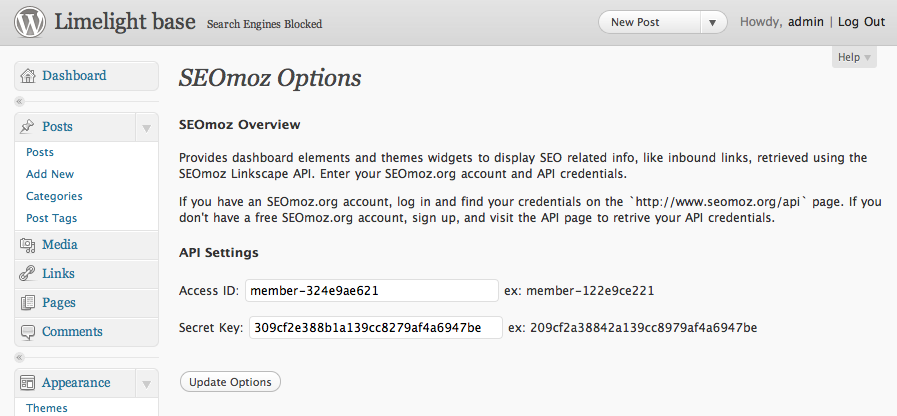
Task: Toggle the Appearance submenu arrow
Action: pos(146,383)
